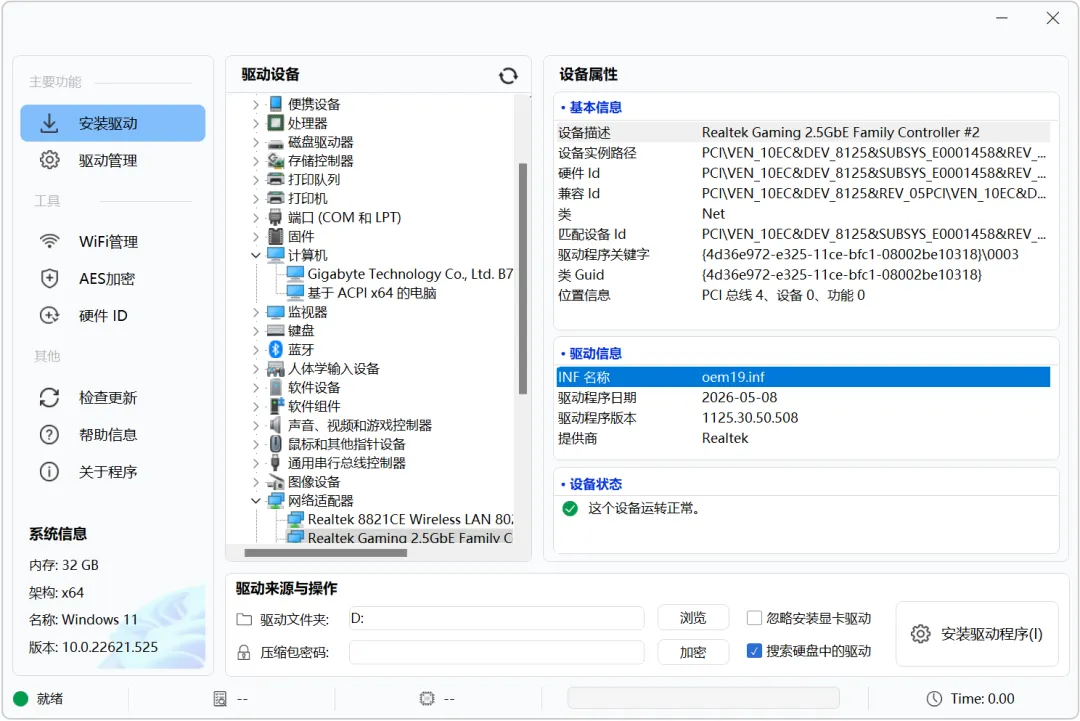
Task: Click the 监视器 monitor icon
Action: (x=276, y=312)
